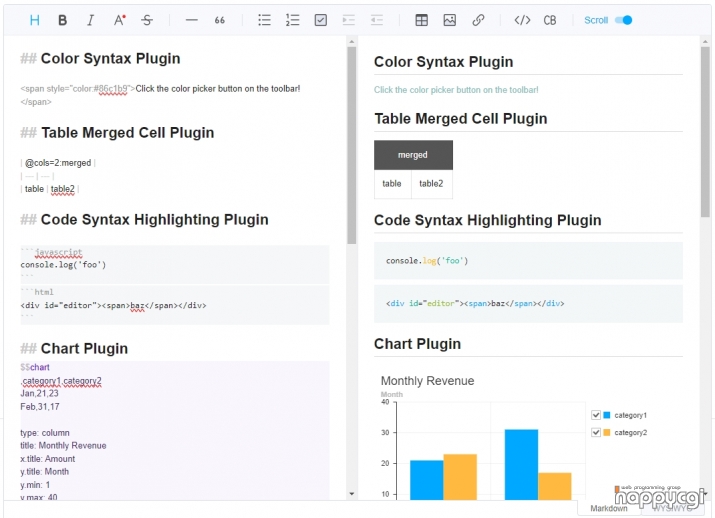
Task: Click 'type: column' line in editor
Action: pos(45,433)
